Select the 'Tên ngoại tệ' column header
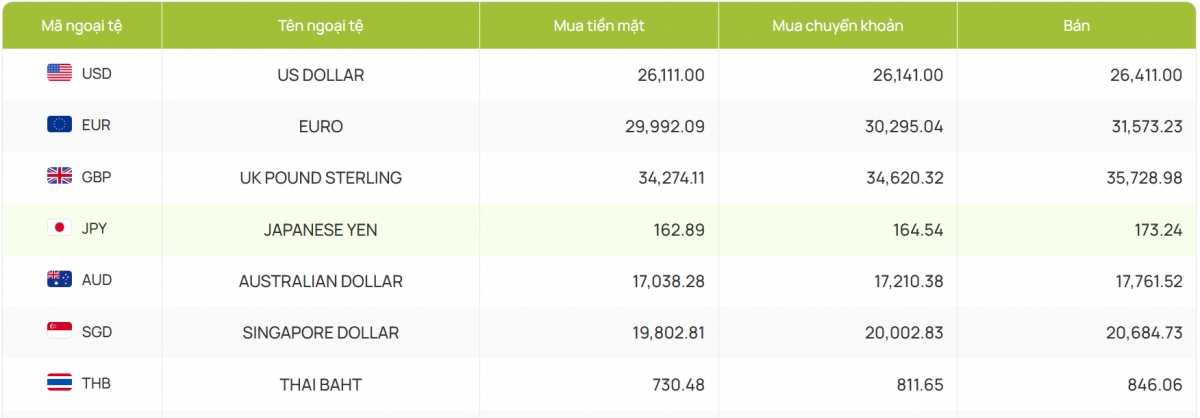This screenshot has height=418, width=1200. coord(320,26)
